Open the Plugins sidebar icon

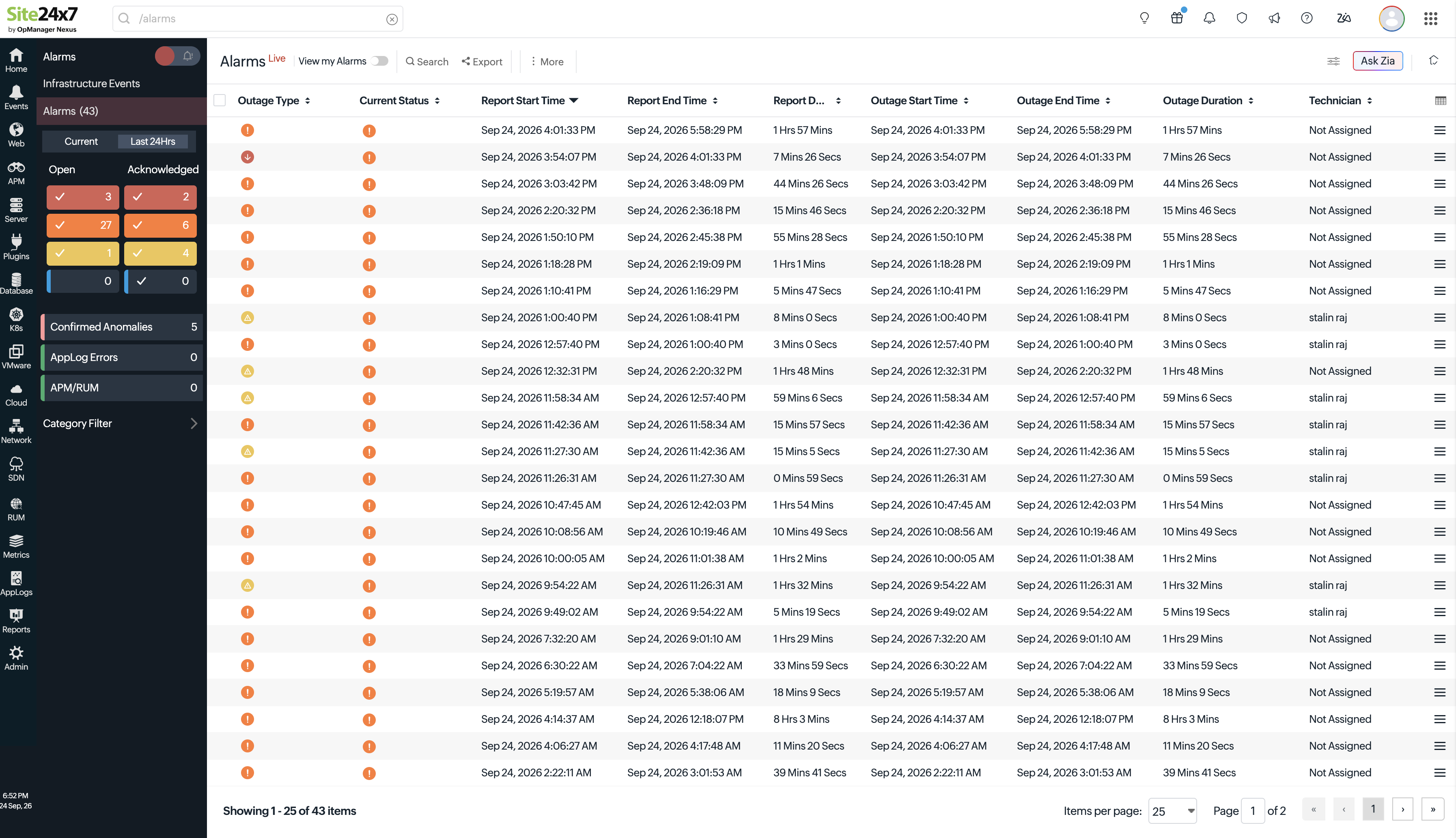pos(16,247)
